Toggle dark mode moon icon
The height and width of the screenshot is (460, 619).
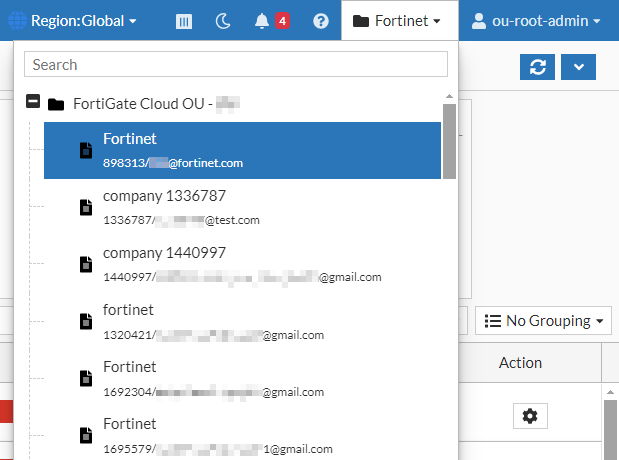[222, 21]
